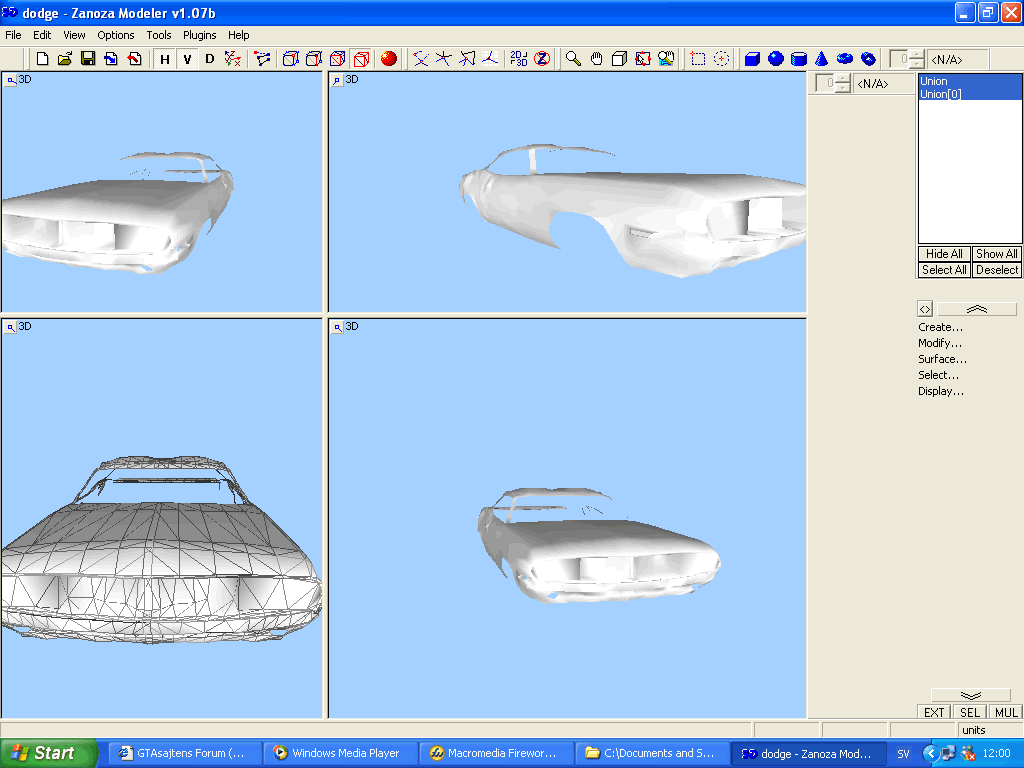Screen dimensions: 1024x768
Task: Open the Plugins menu
Action: tap(199, 35)
